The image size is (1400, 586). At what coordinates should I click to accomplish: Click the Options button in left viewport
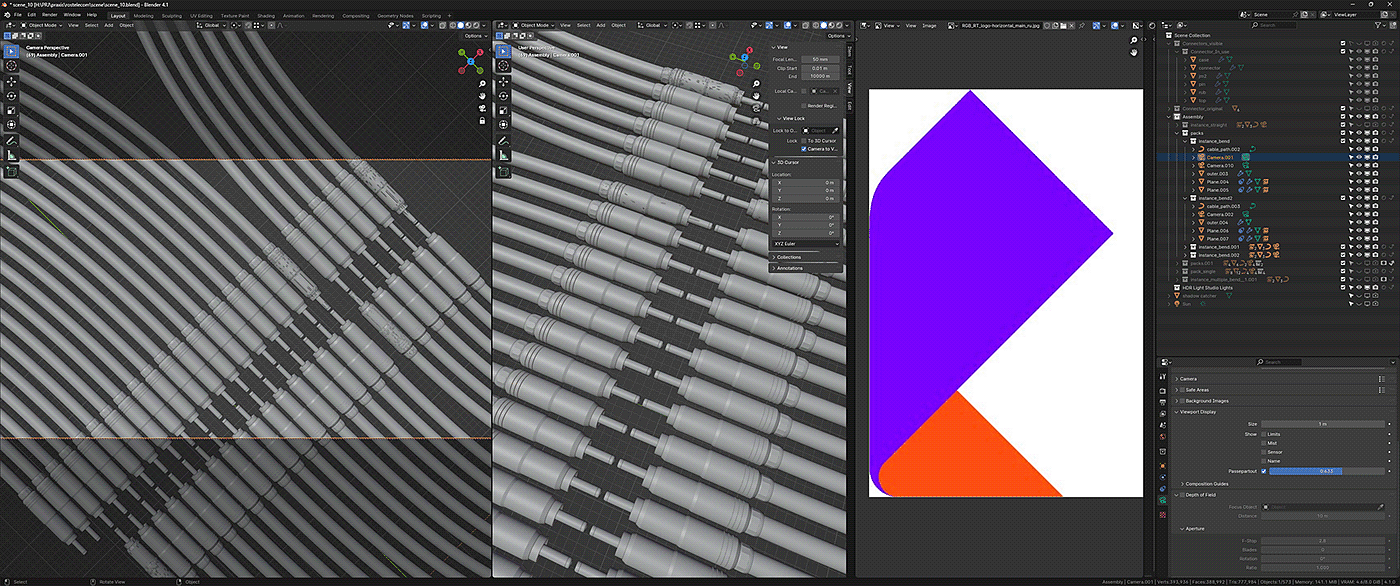point(475,35)
